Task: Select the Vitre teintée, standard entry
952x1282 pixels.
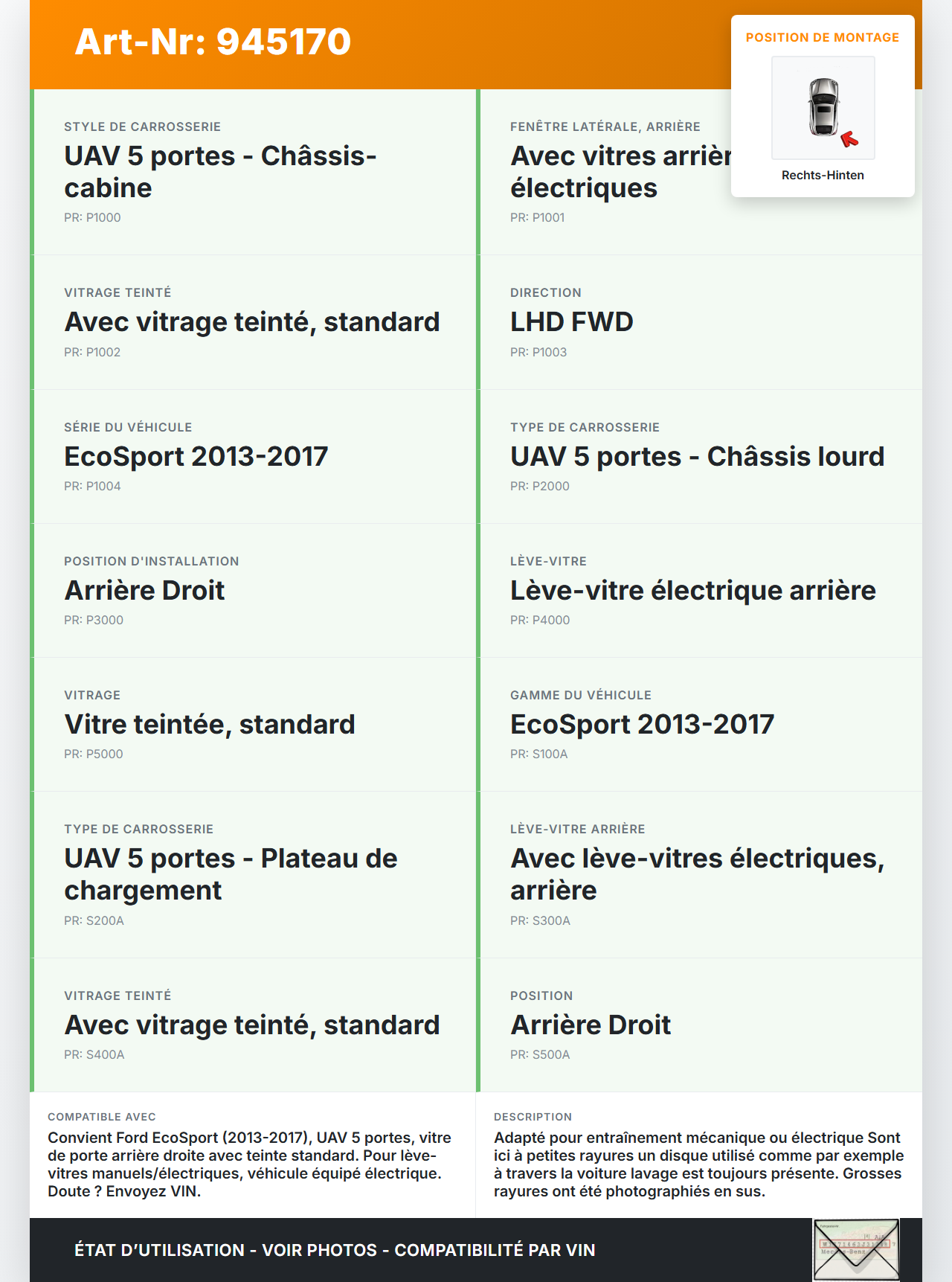Action: tap(210, 725)
